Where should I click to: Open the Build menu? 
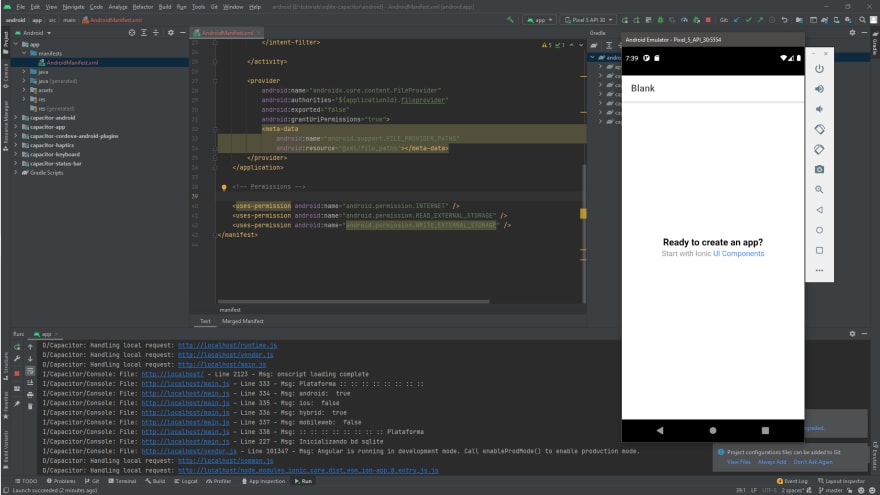165,7
